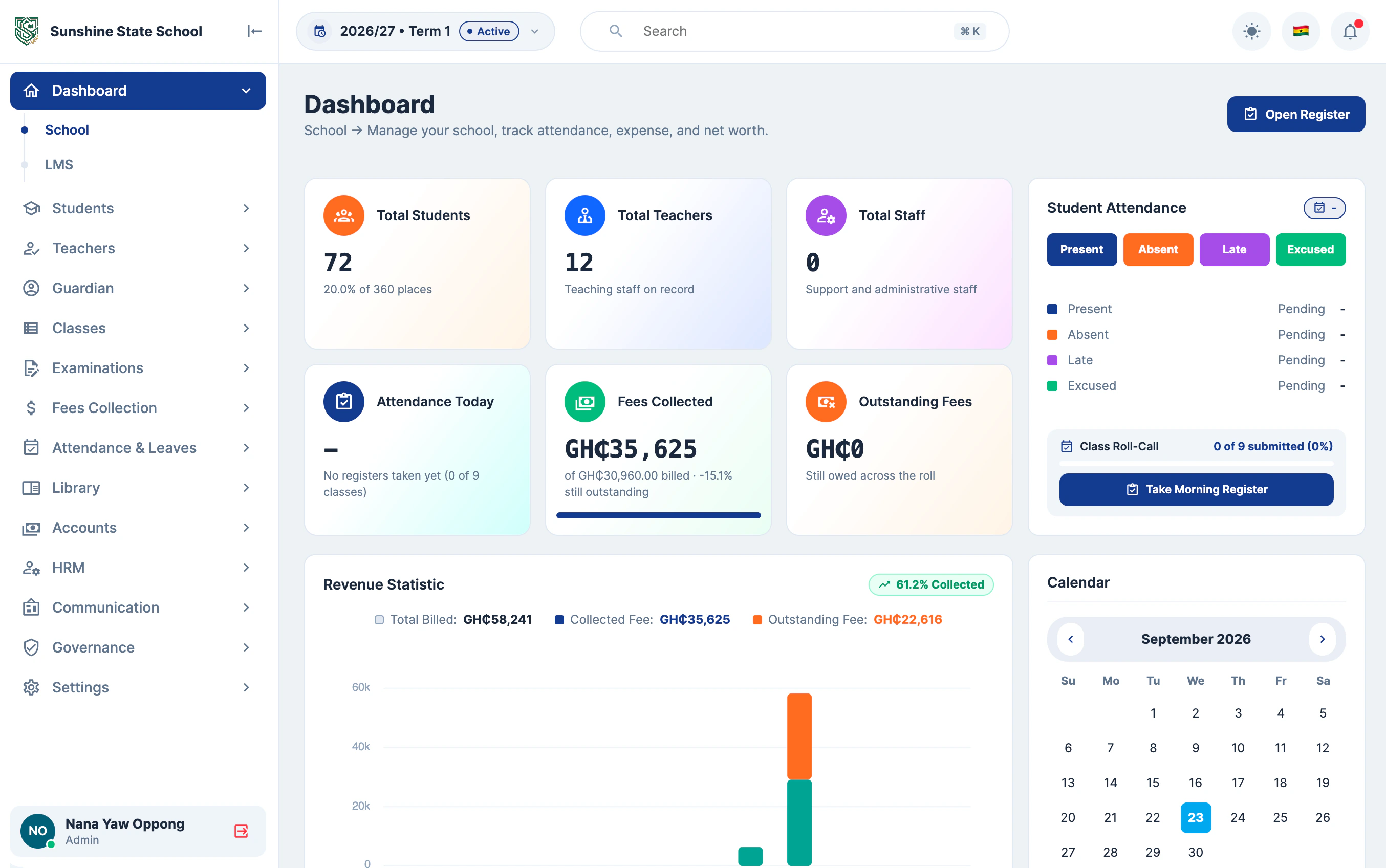The image size is (1386, 868).
Task: Click the Settings gear icon in sidebar
Action: 31,687
